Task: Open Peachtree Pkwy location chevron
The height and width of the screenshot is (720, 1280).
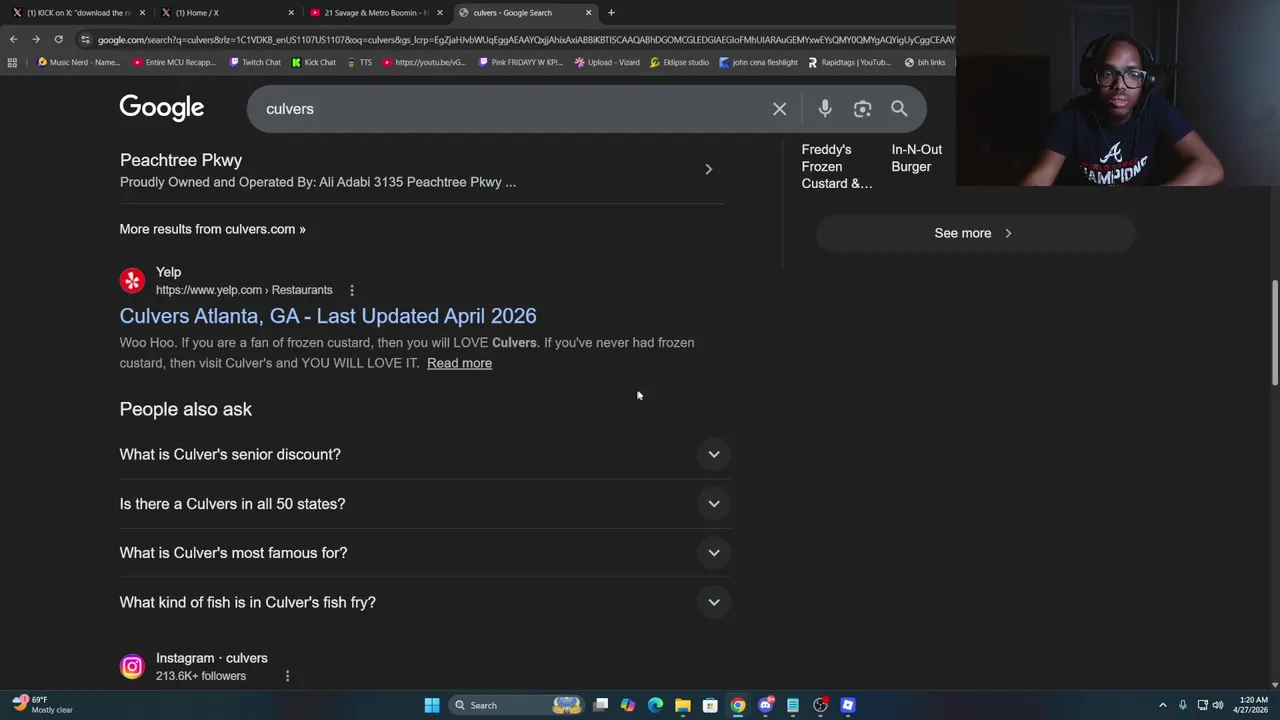Action: pos(708,169)
